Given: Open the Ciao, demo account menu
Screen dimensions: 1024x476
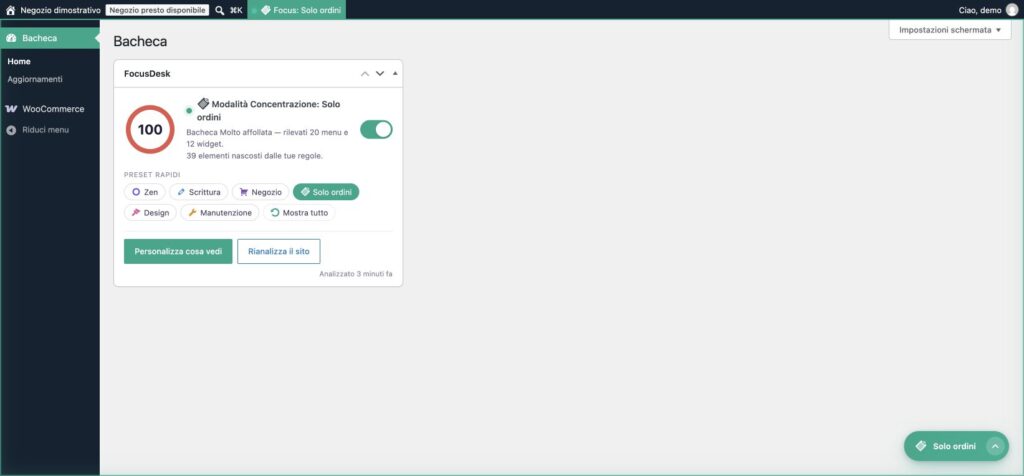Looking at the screenshot, I should pyautogui.click(x=987, y=10).
